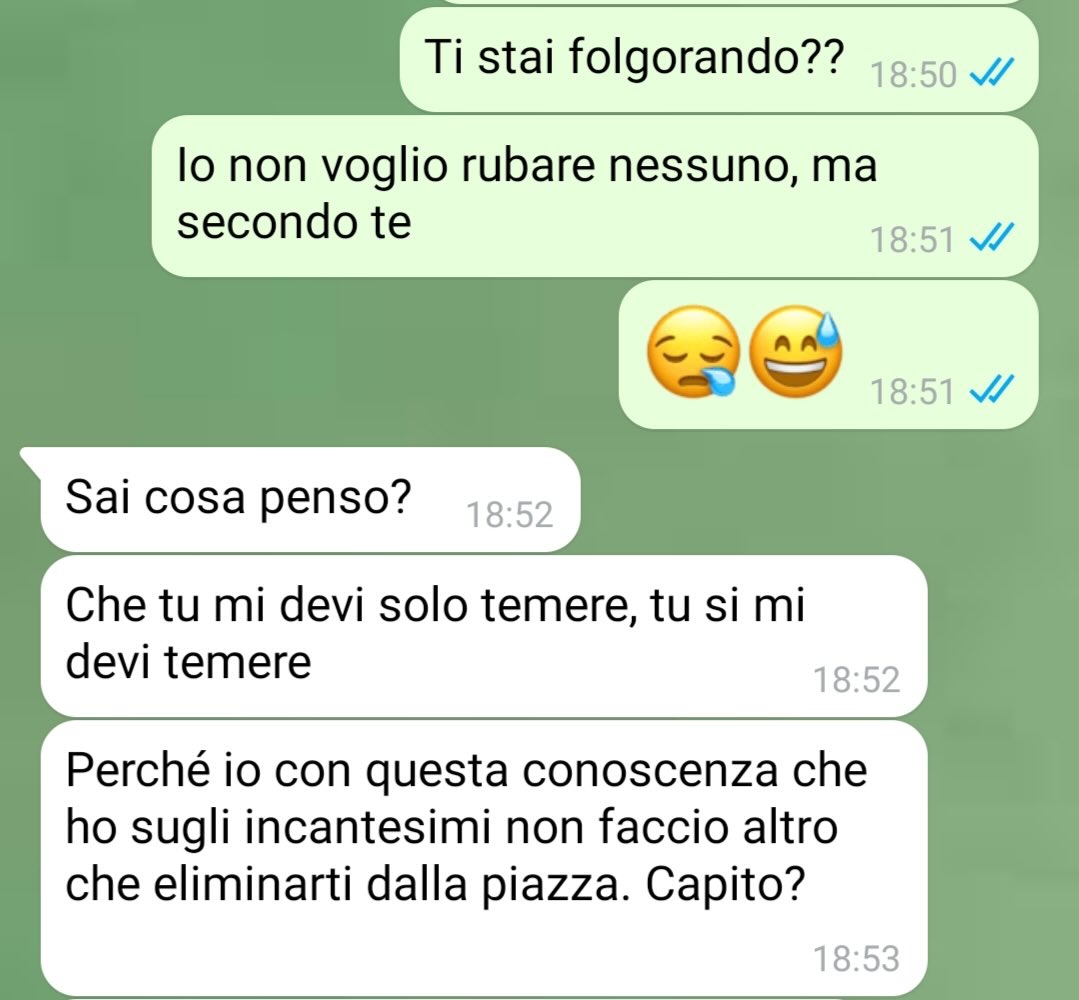Tap the sleepy drooling face emoji

693,352
